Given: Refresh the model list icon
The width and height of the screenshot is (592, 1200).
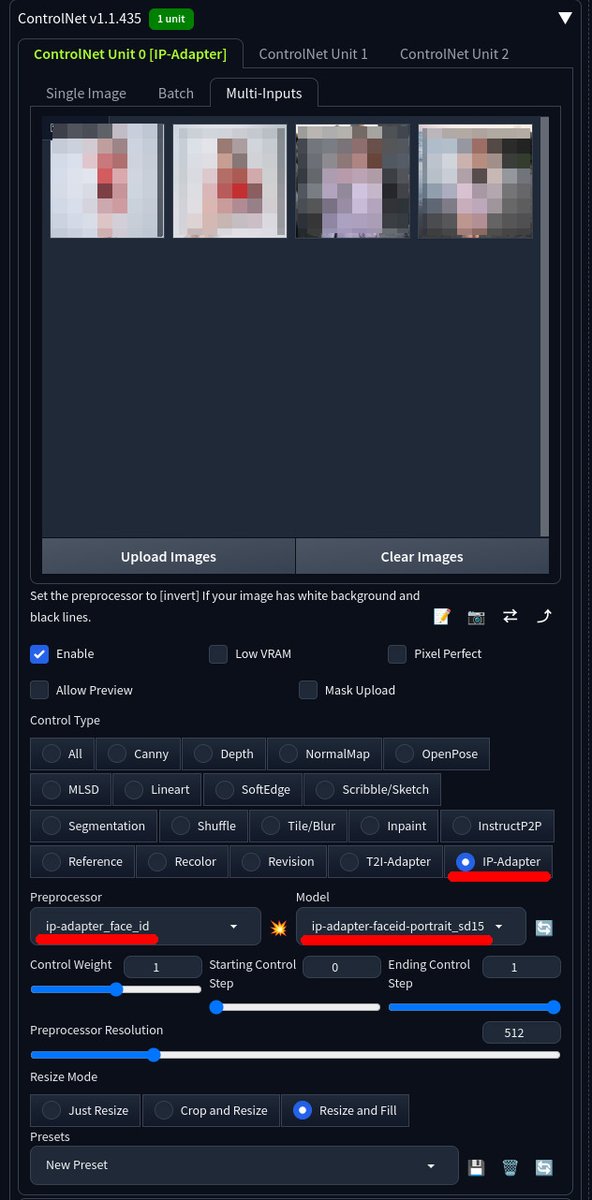Looking at the screenshot, I should coord(544,928).
